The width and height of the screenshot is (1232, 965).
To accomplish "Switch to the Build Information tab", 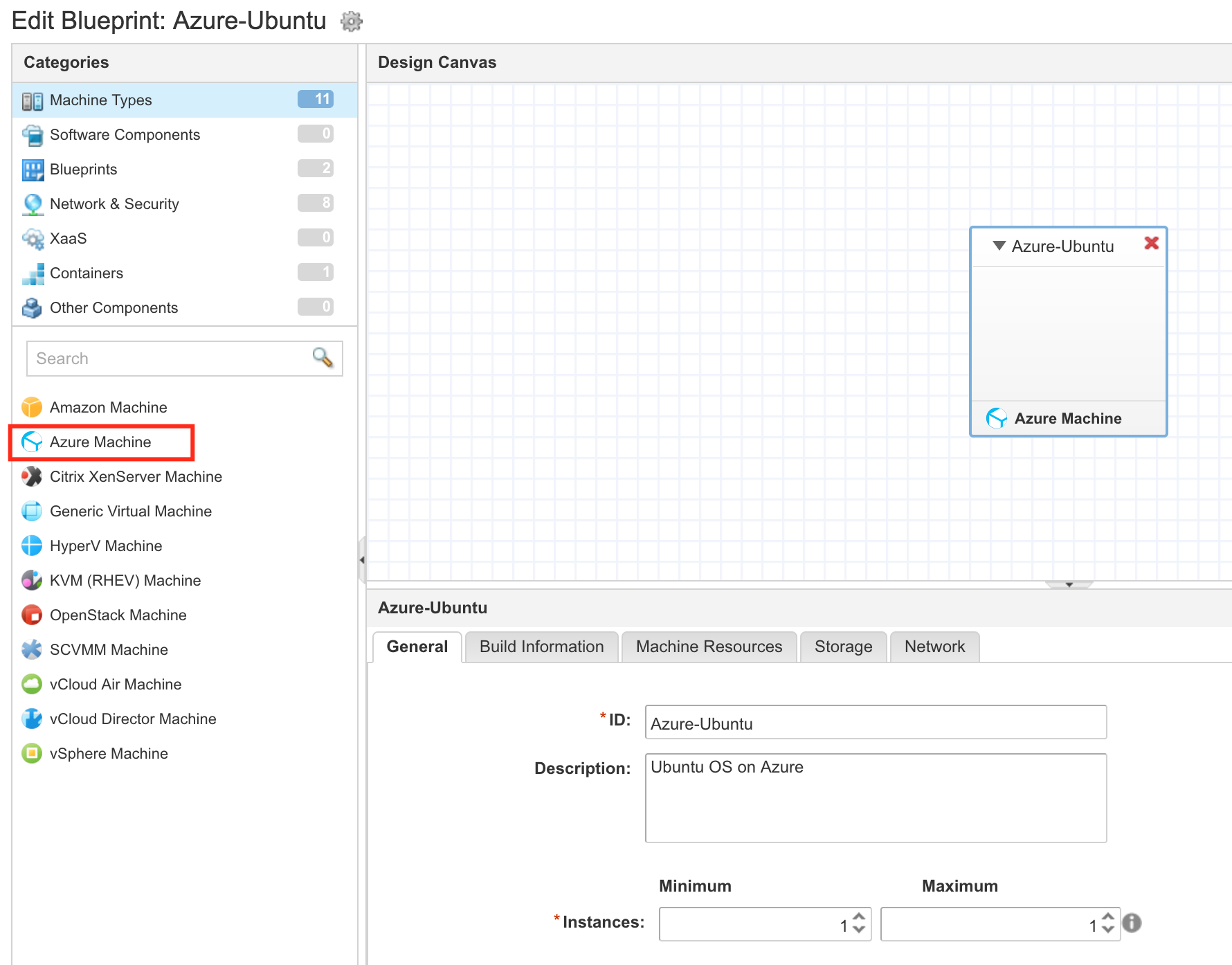I will pos(541,647).
